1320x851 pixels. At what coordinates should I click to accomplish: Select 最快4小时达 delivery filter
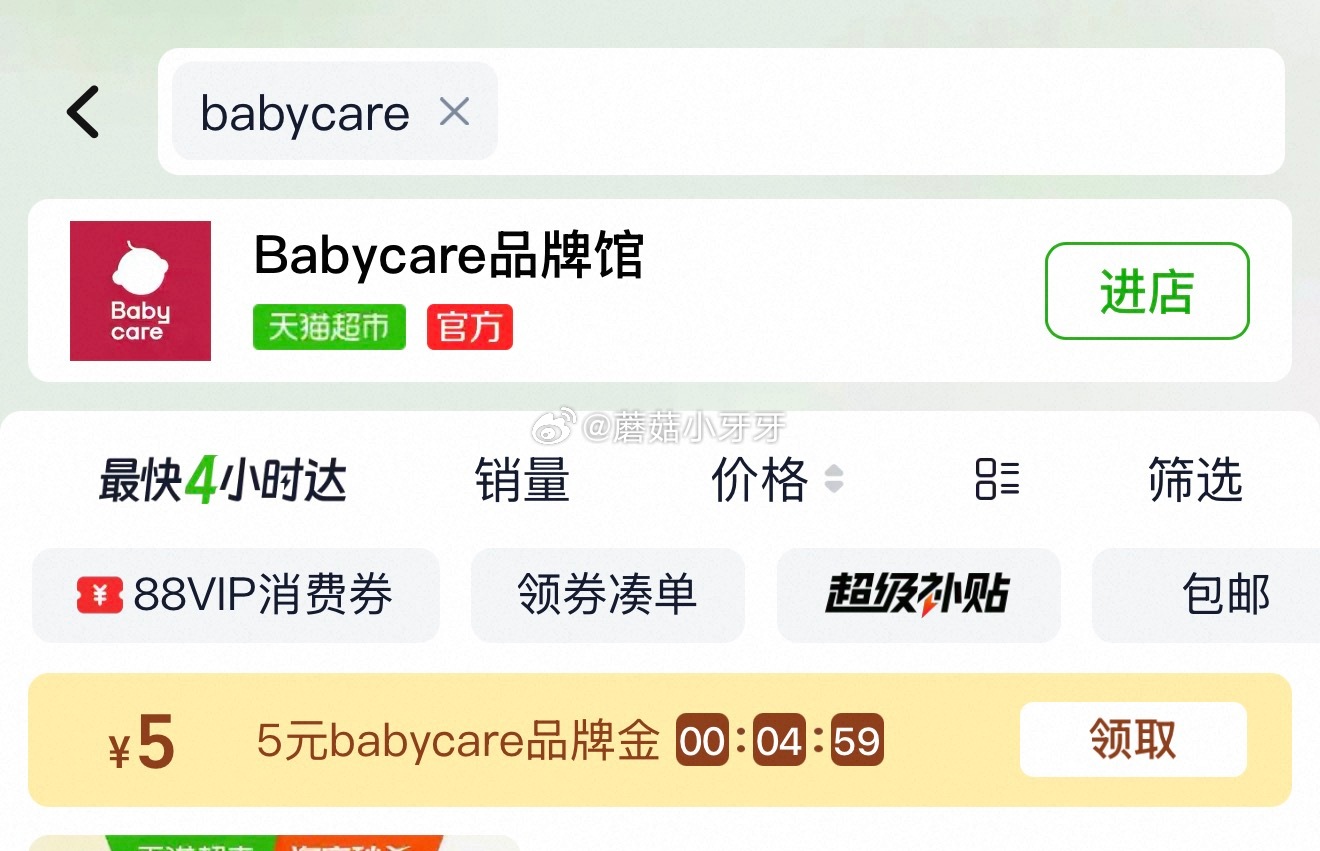[x=222, y=481]
